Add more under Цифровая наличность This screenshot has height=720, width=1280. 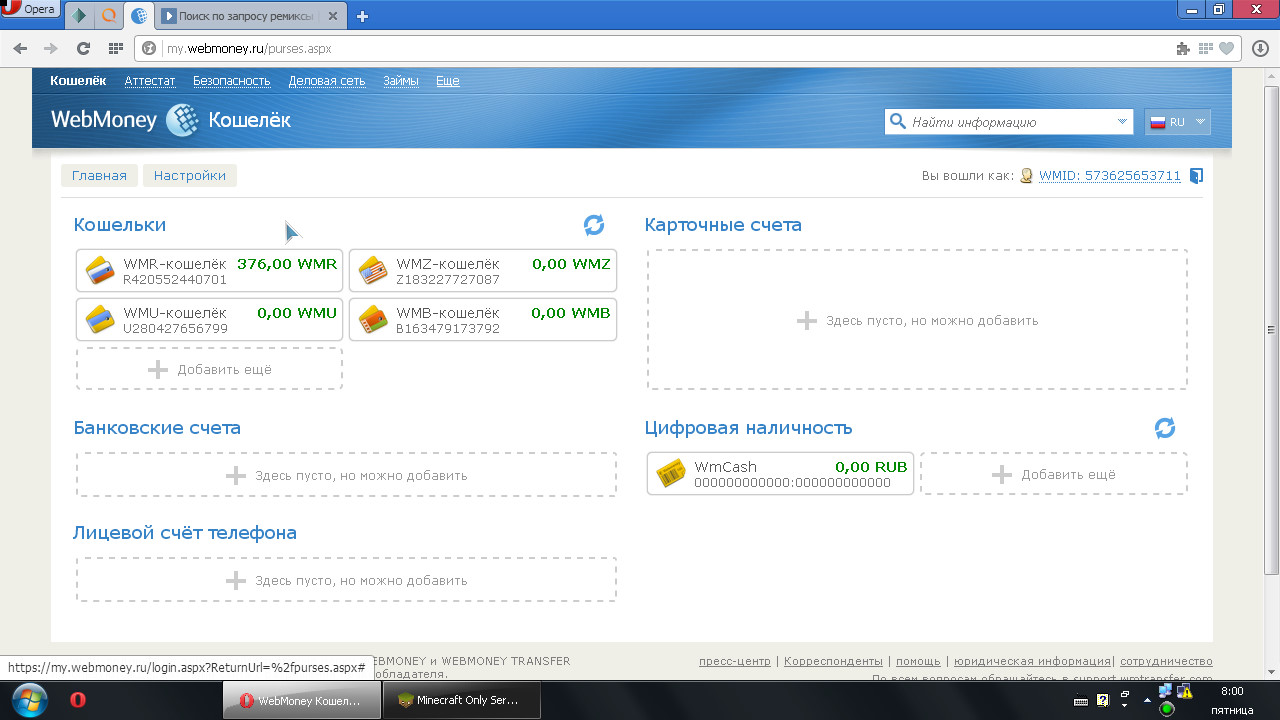click(x=1054, y=474)
